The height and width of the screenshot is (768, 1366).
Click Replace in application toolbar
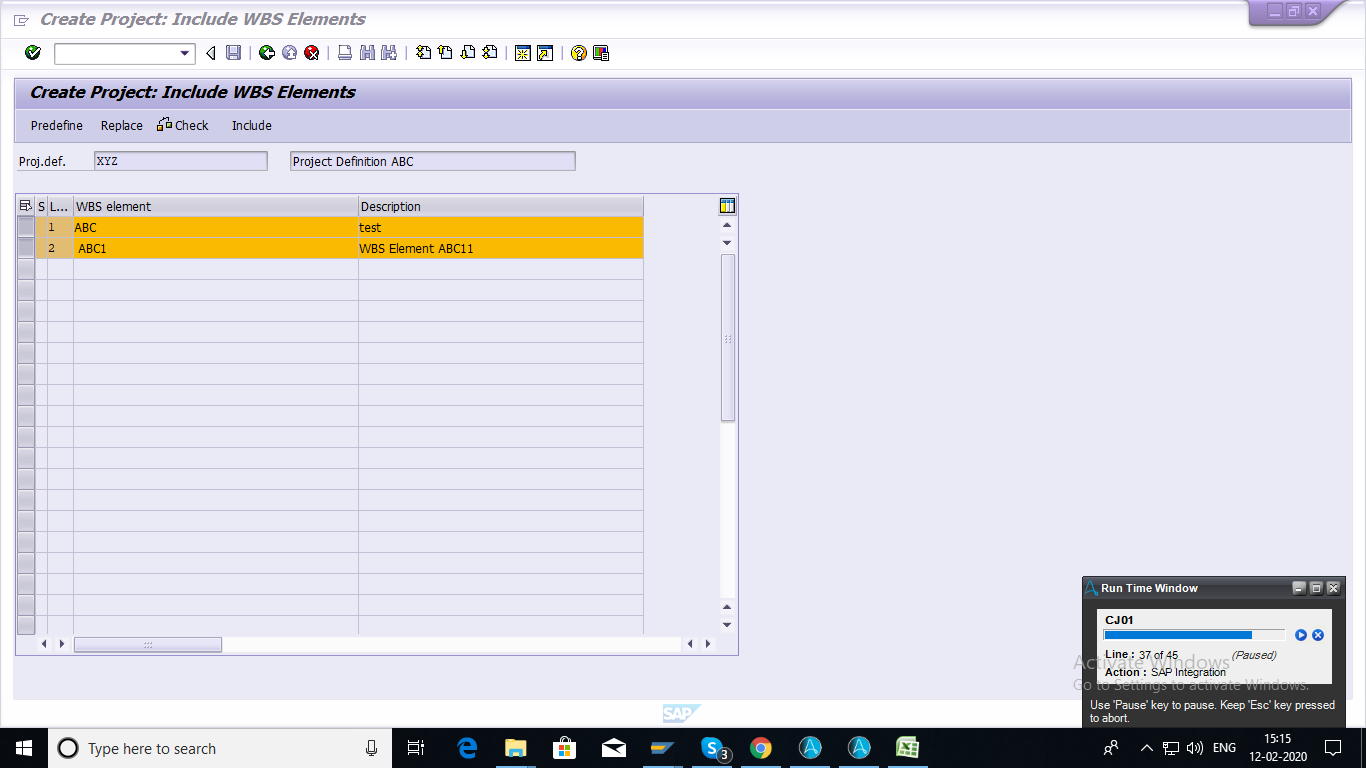tap(122, 126)
